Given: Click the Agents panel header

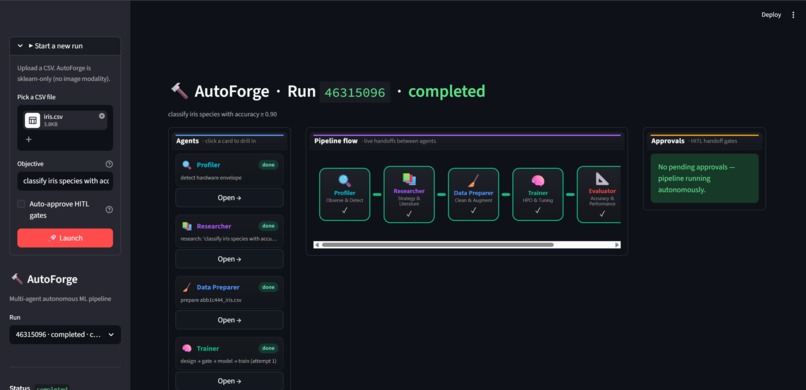Looking at the screenshot, I should point(229,141).
